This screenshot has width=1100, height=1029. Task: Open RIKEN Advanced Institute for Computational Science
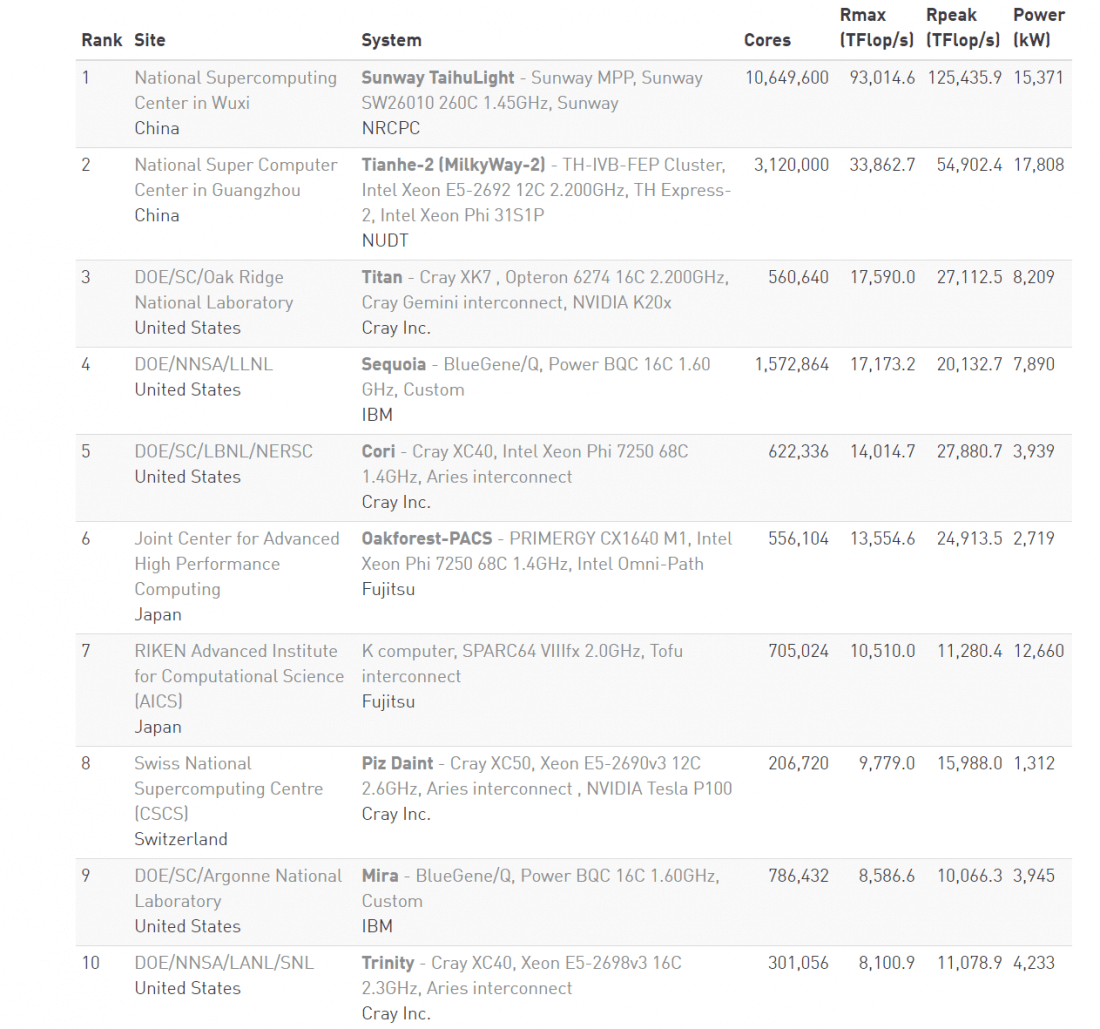click(239, 676)
